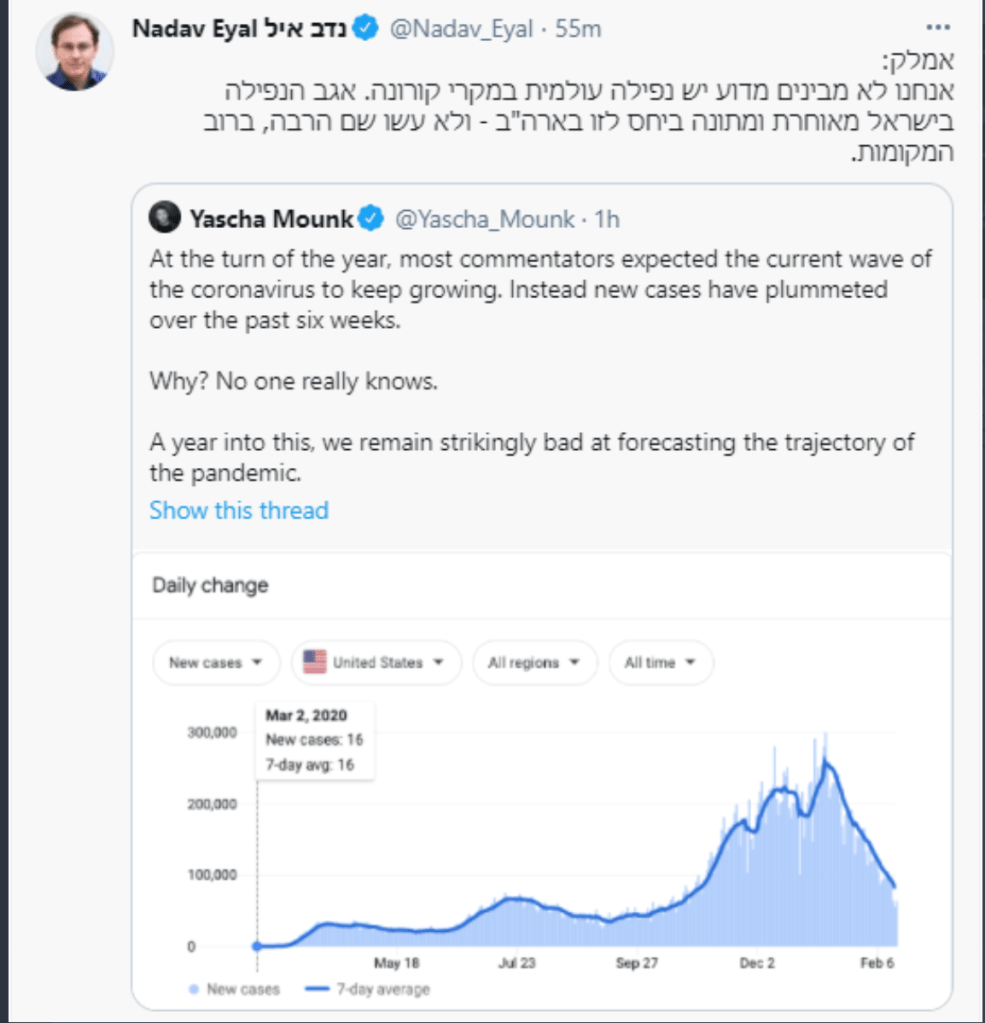Click Nadav Eyal's blue verified badge
The width and height of the screenshot is (985, 1023).
[366, 30]
